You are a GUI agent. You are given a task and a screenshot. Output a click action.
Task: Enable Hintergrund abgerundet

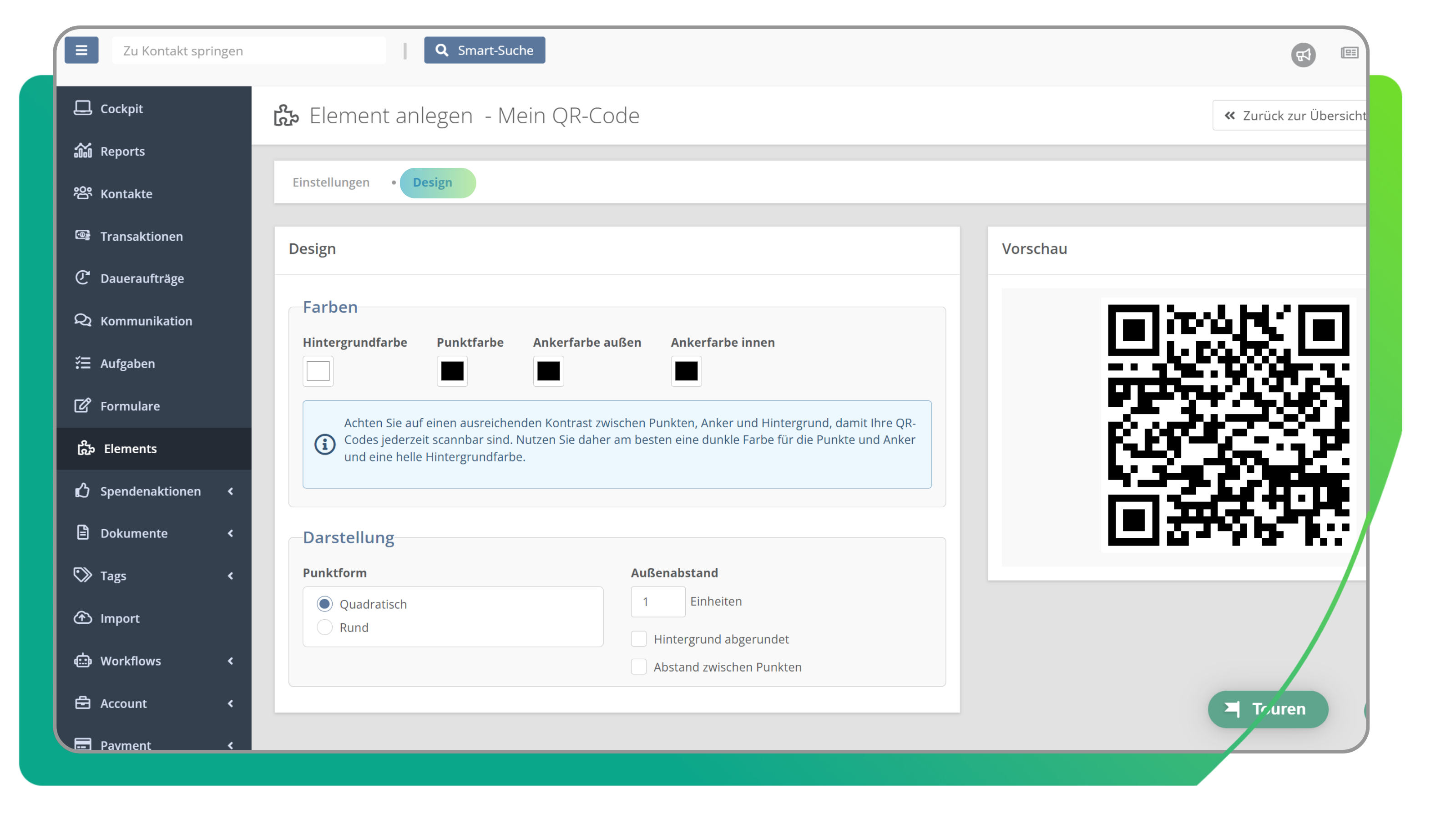(x=639, y=639)
